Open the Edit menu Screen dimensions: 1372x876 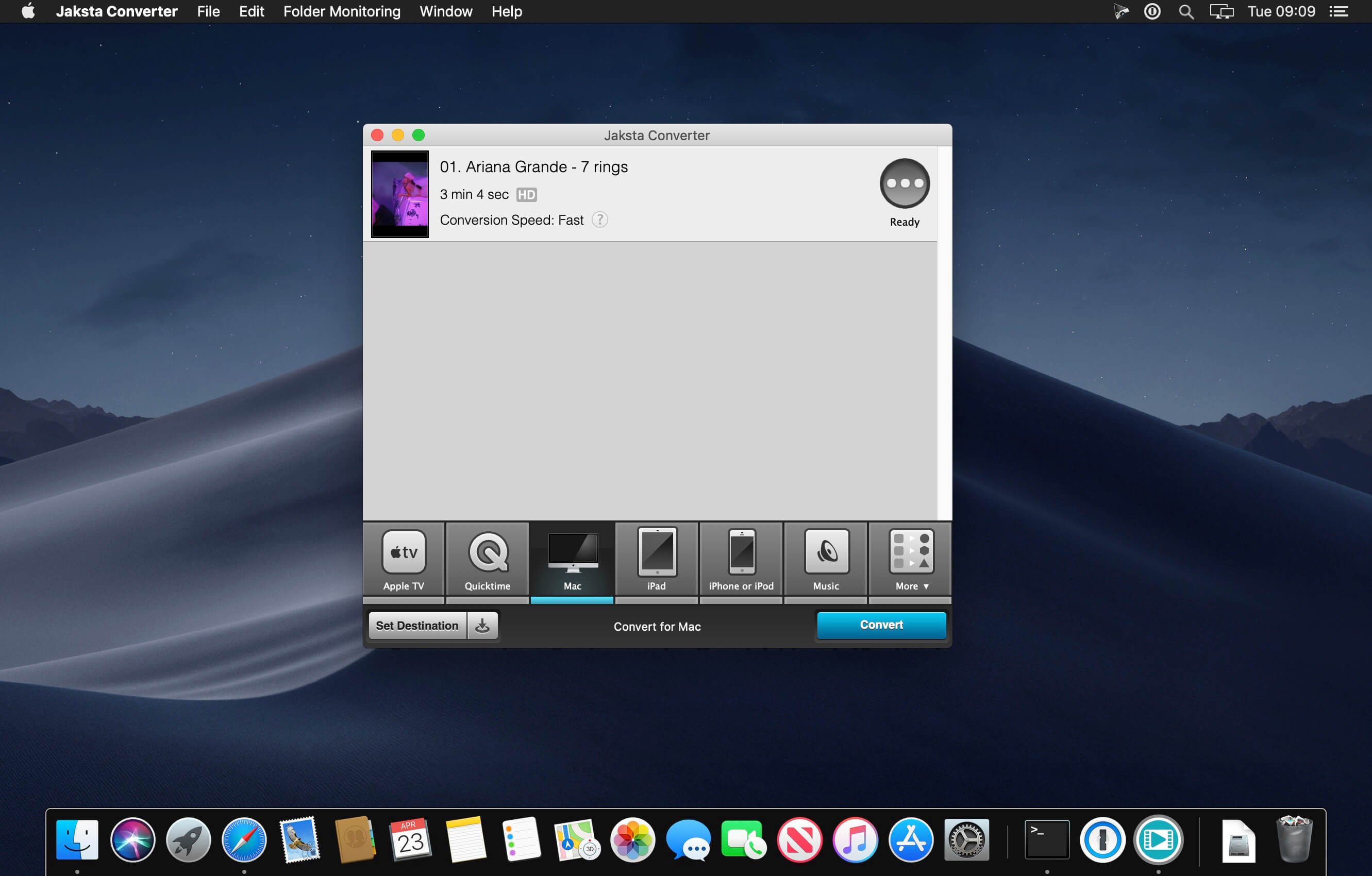252,11
